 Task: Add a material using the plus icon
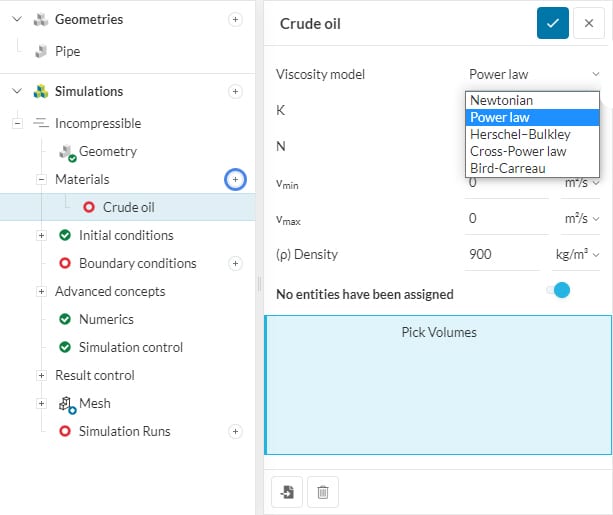235,179
